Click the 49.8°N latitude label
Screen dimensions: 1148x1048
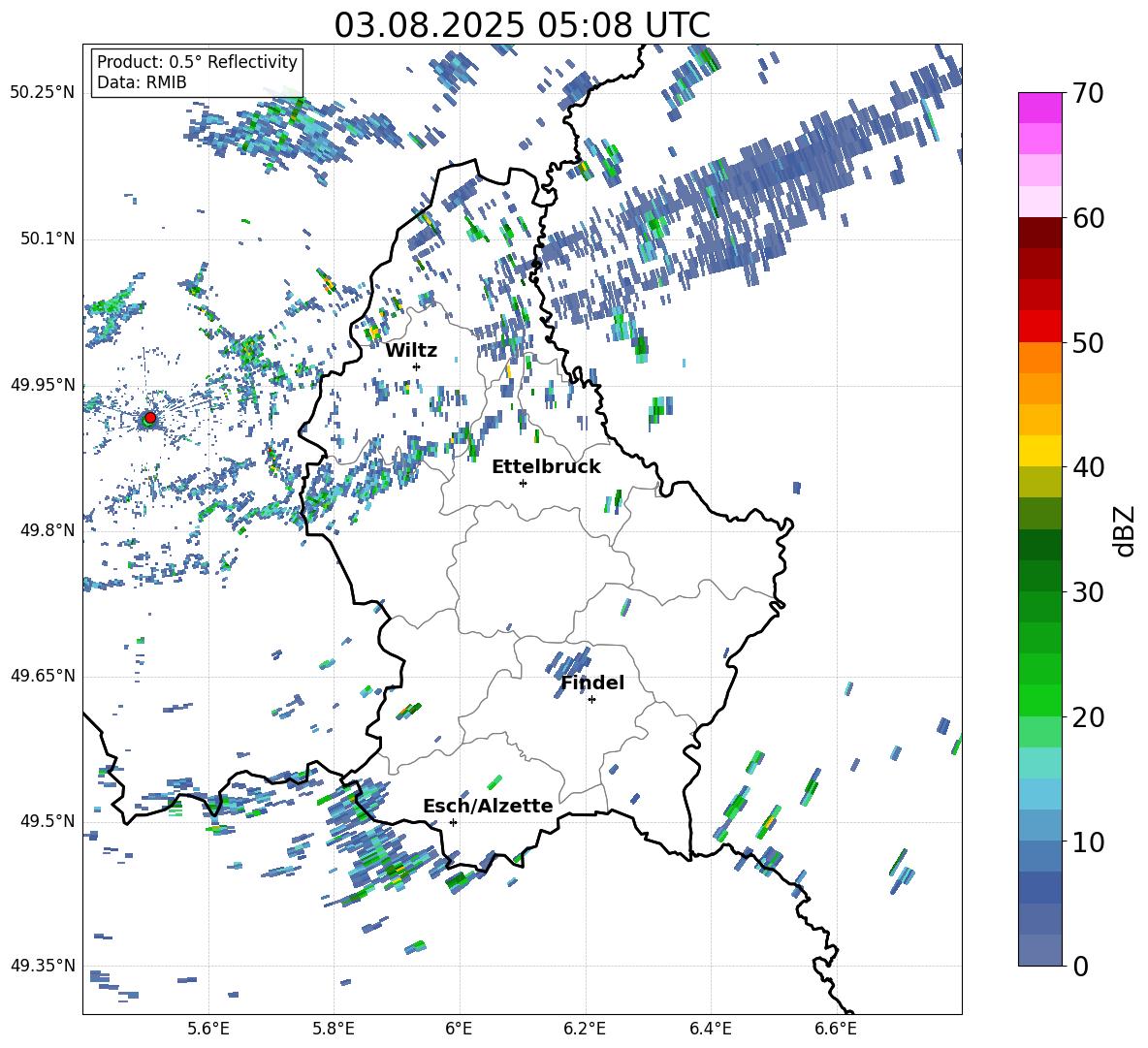pos(48,530)
